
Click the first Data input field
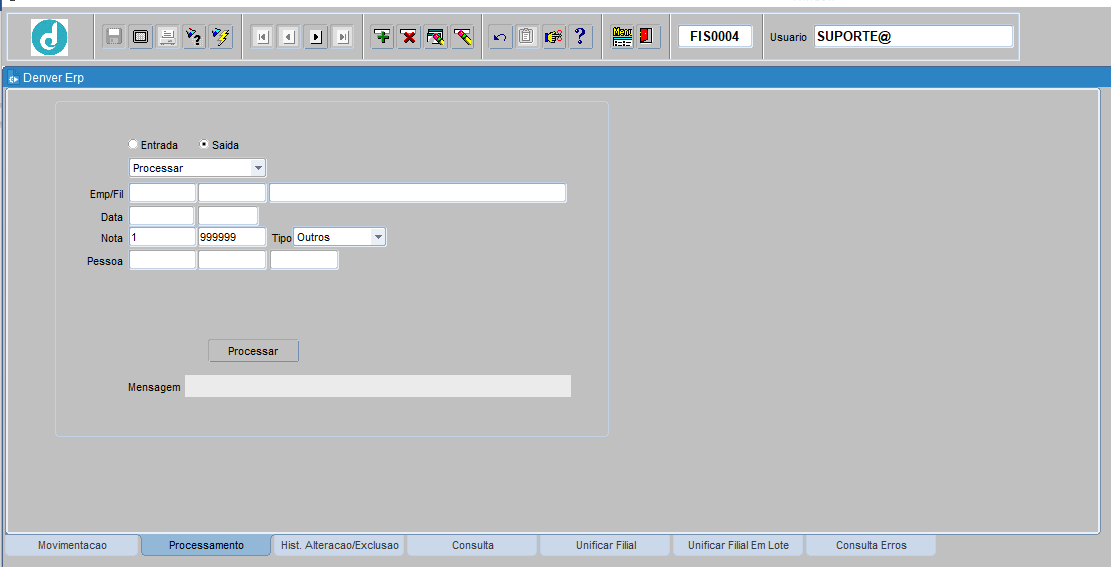click(x=161, y=216)
